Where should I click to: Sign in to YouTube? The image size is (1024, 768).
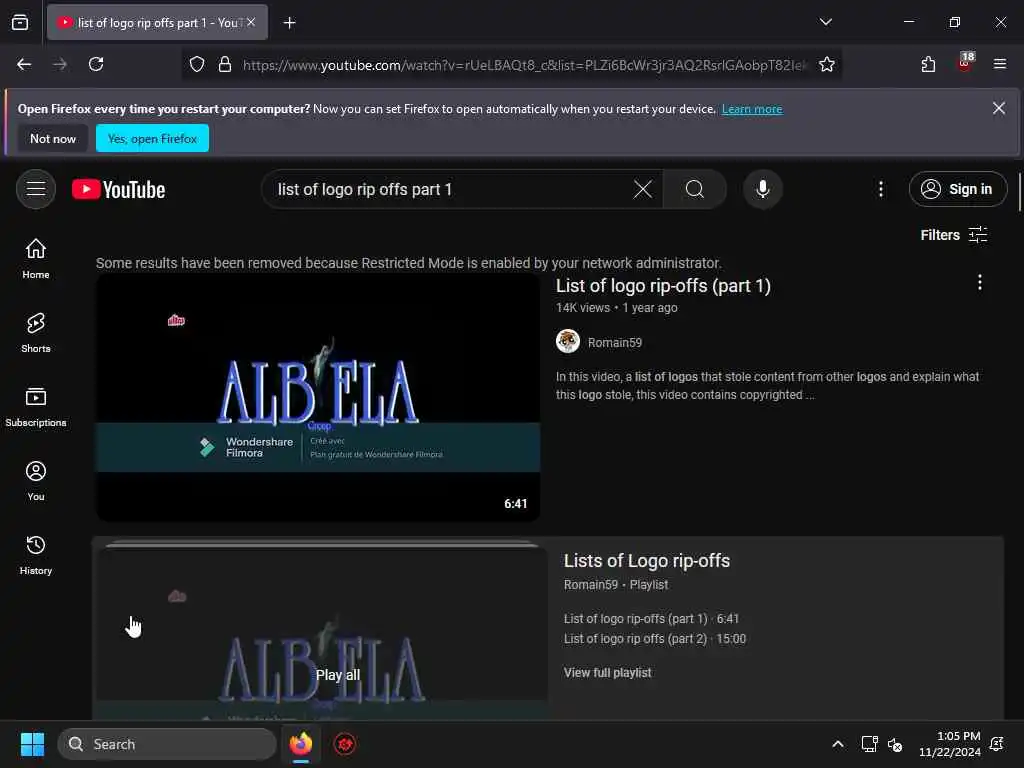tap(957, 189)
